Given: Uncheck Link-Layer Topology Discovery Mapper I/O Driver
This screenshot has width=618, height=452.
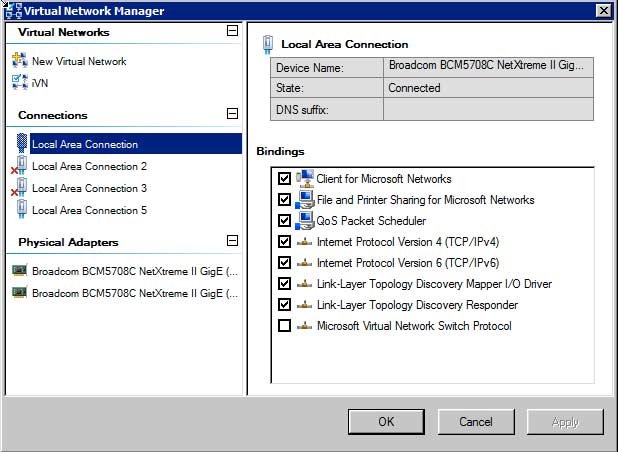Looking at the screenshot, I should point(284,283).
